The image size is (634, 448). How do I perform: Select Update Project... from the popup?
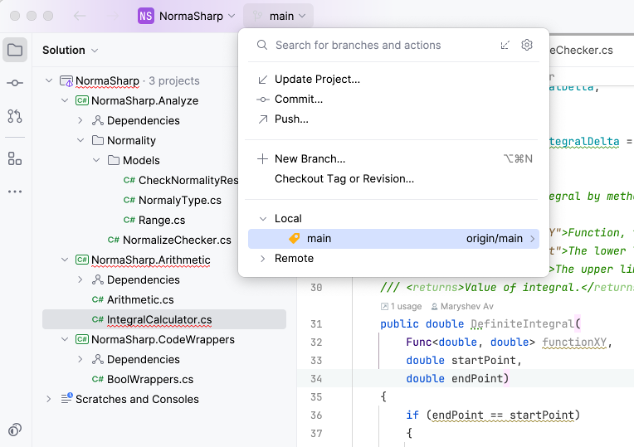(x=317, y=79)
